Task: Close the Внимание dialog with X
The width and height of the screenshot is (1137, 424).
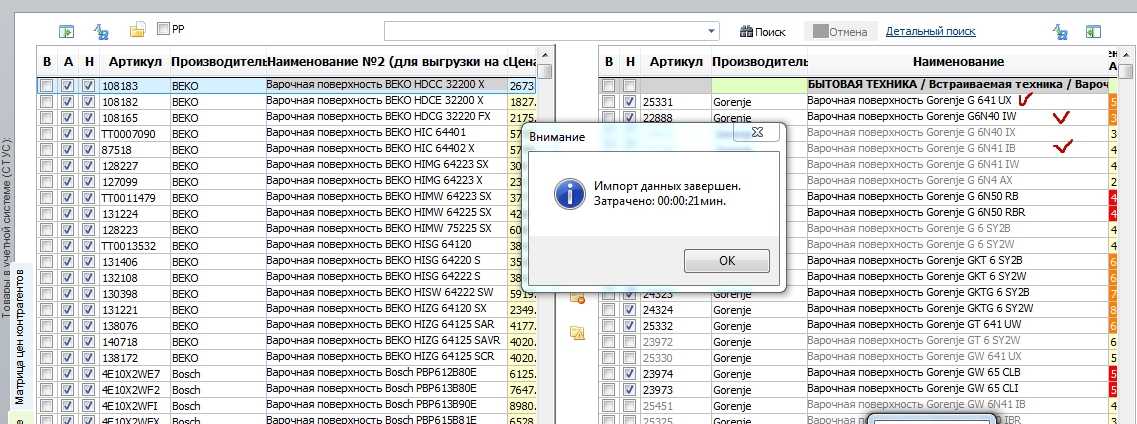Action: (758, 133)
